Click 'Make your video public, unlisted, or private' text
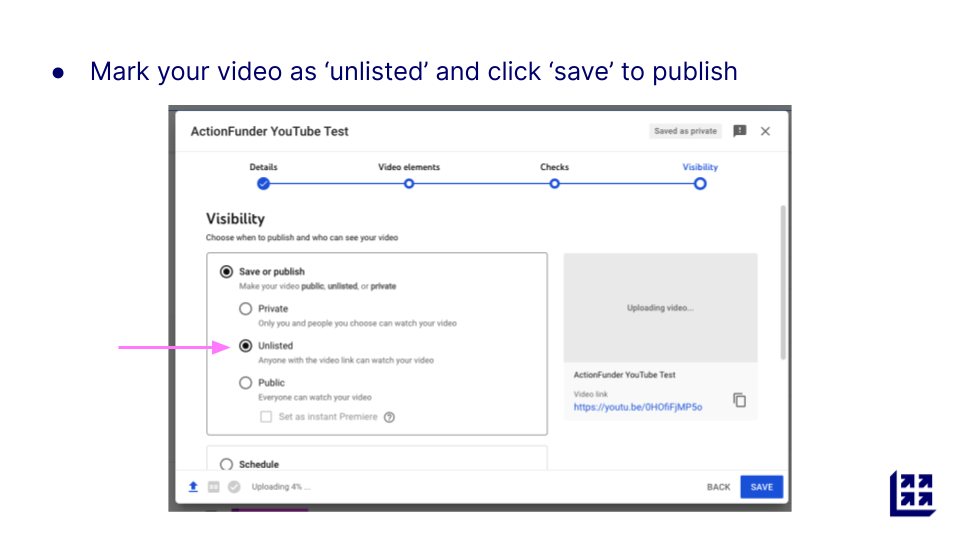 317,286
